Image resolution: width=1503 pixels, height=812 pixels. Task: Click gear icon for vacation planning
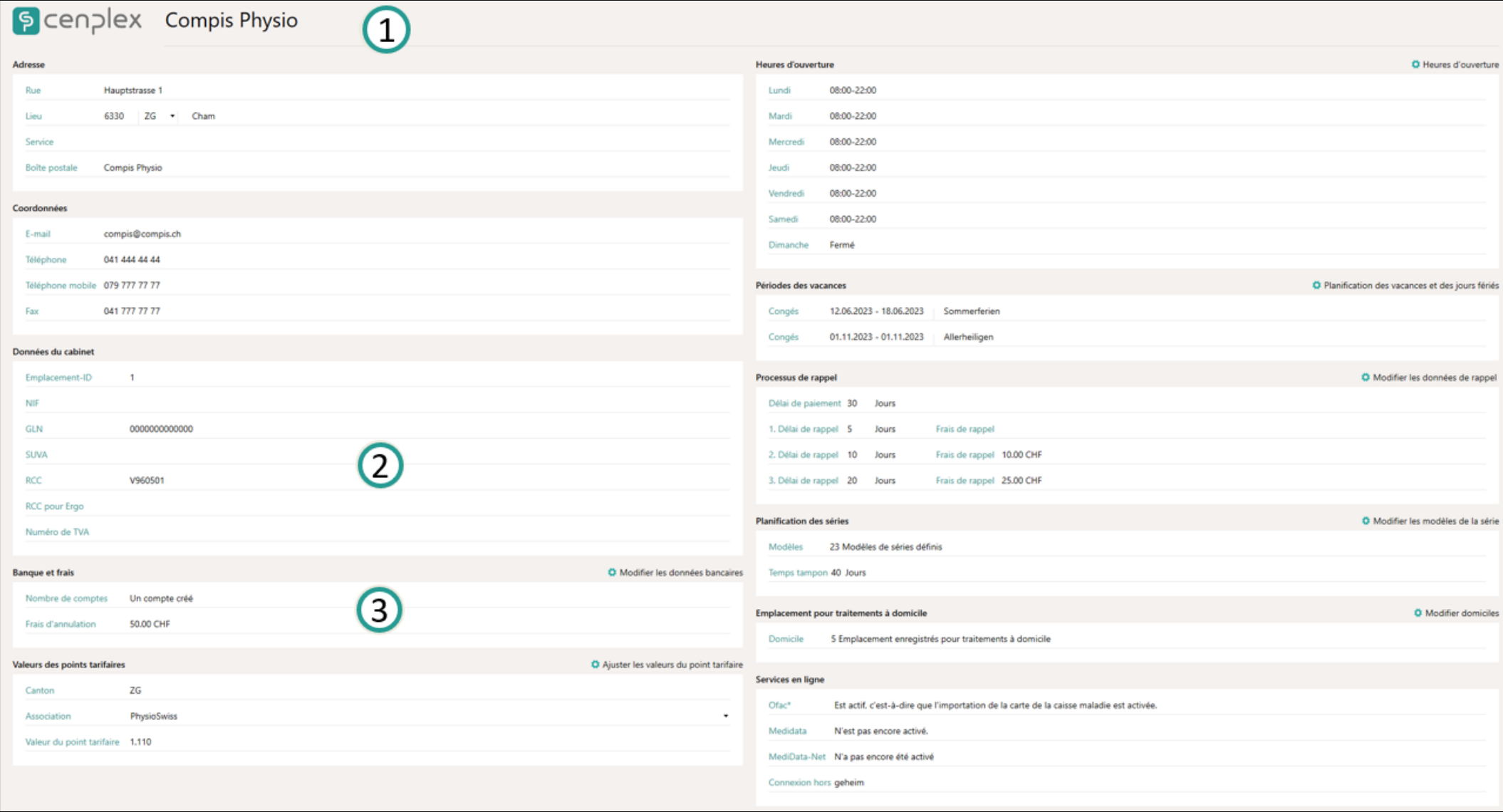pyautogui.click(x=1316, y=285)
